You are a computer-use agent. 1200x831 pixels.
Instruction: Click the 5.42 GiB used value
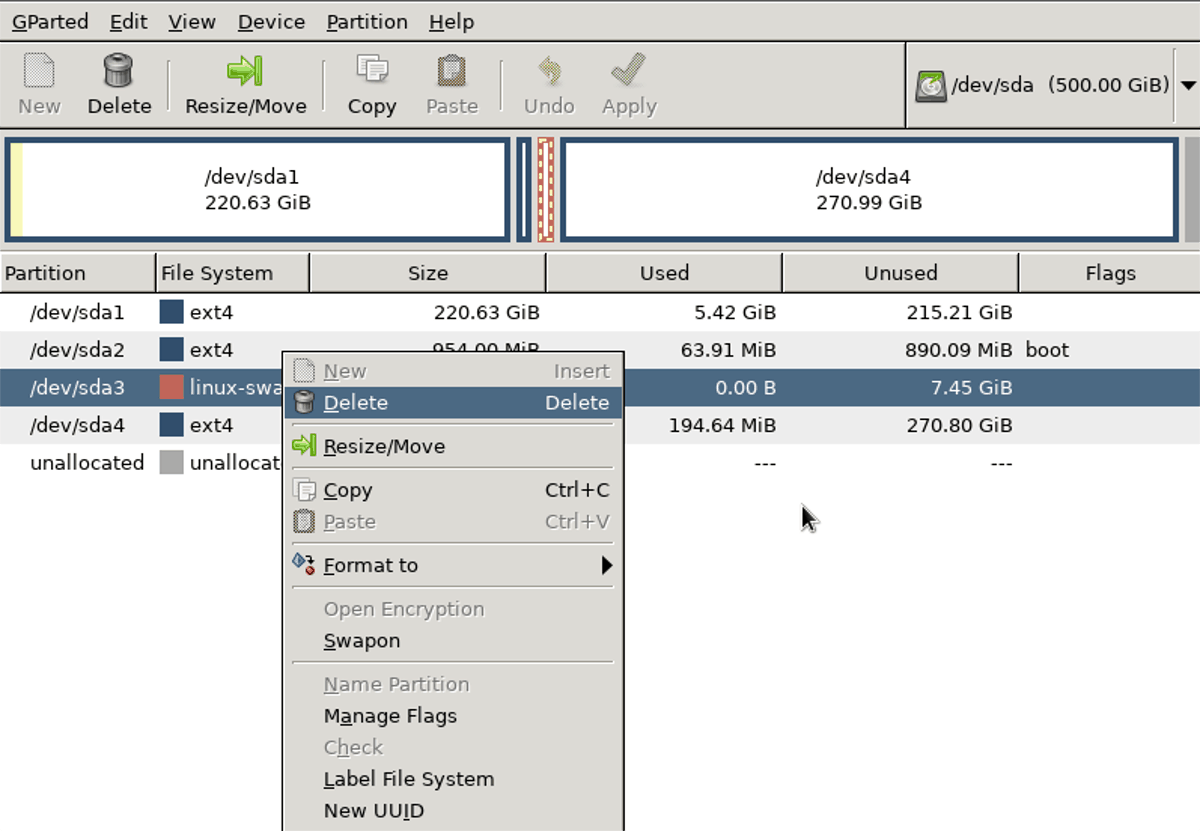point(735,313)
